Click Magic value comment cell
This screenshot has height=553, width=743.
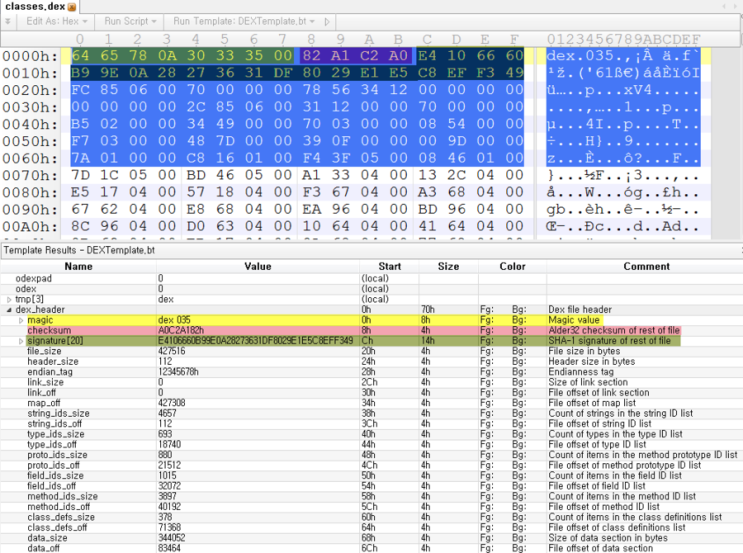[x=574, y=320]
